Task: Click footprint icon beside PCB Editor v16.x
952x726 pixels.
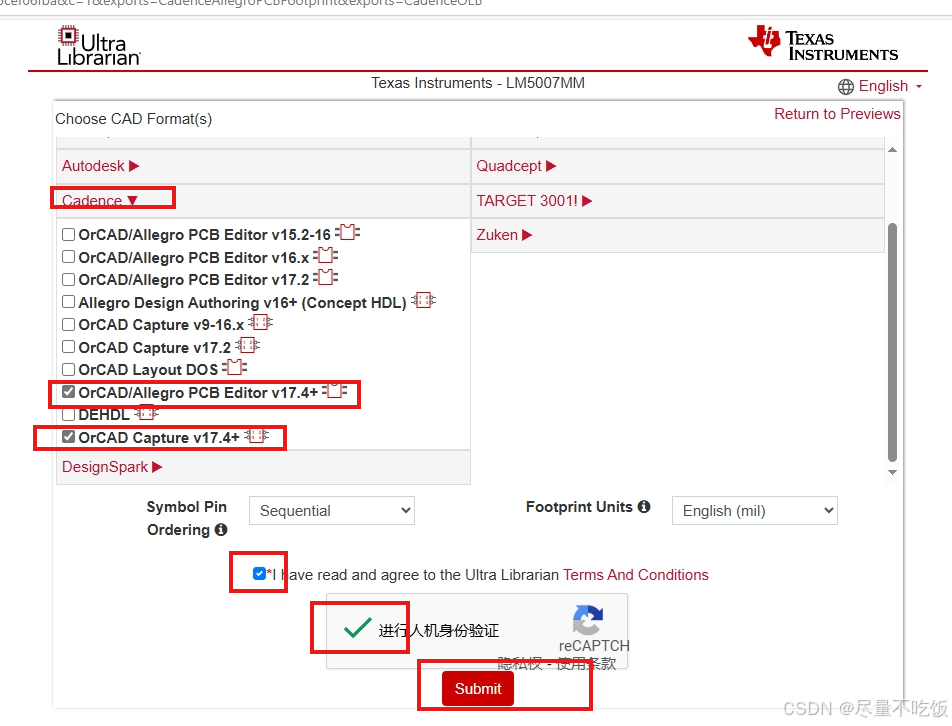Action: point(325,256)
